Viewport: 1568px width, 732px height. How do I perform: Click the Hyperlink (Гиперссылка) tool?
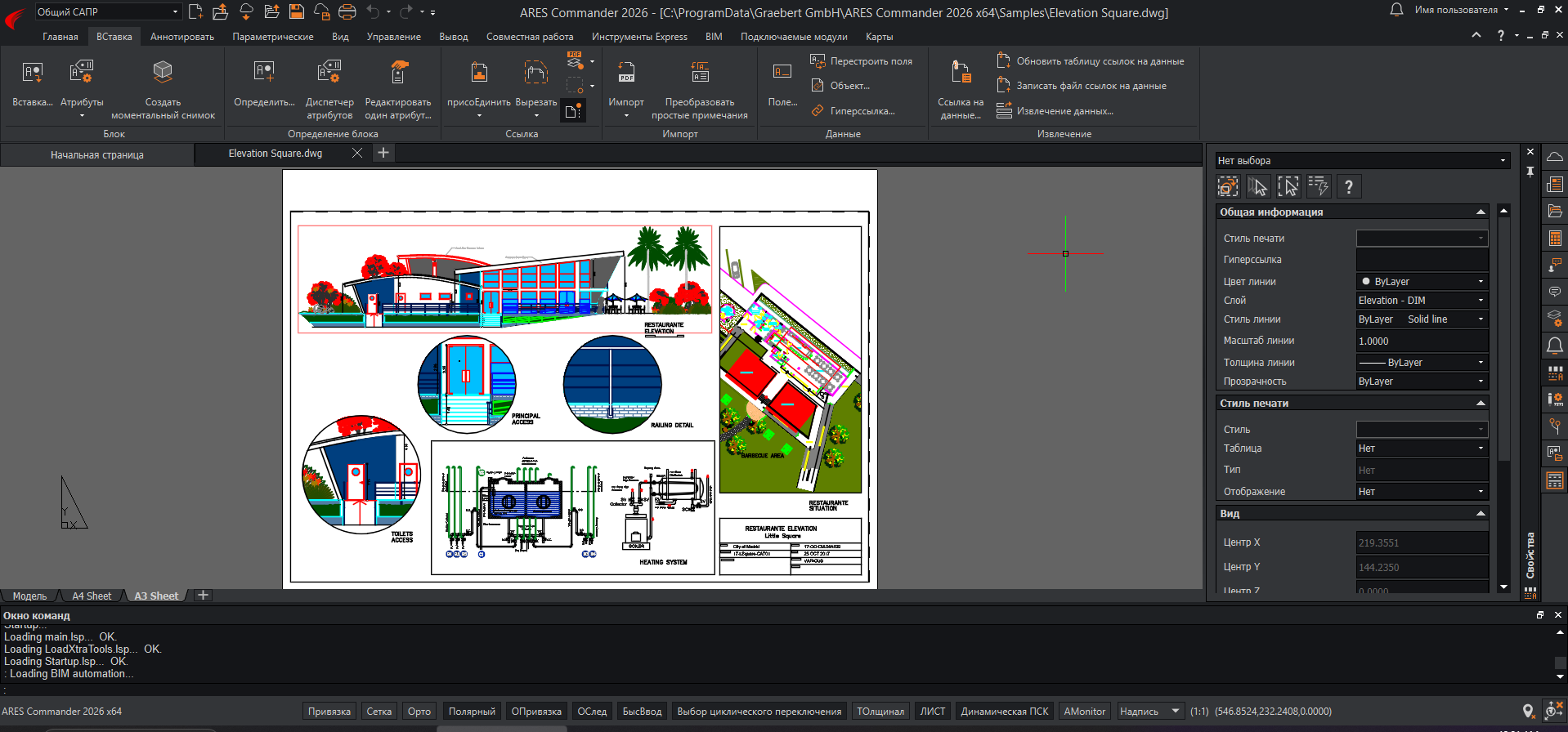[x=853, y=111]
